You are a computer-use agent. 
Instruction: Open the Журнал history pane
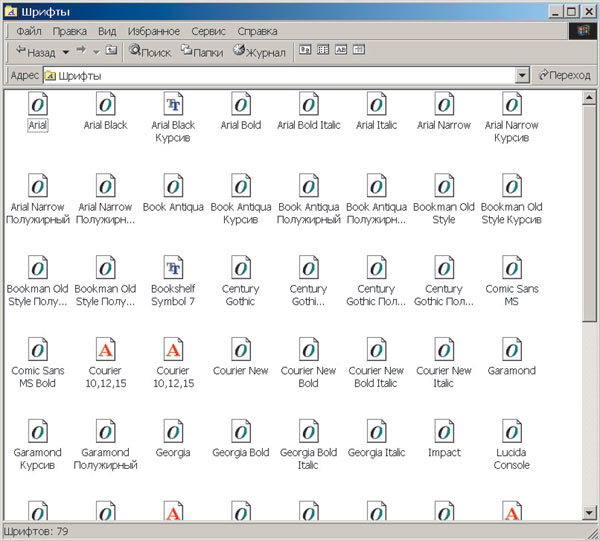259,51
